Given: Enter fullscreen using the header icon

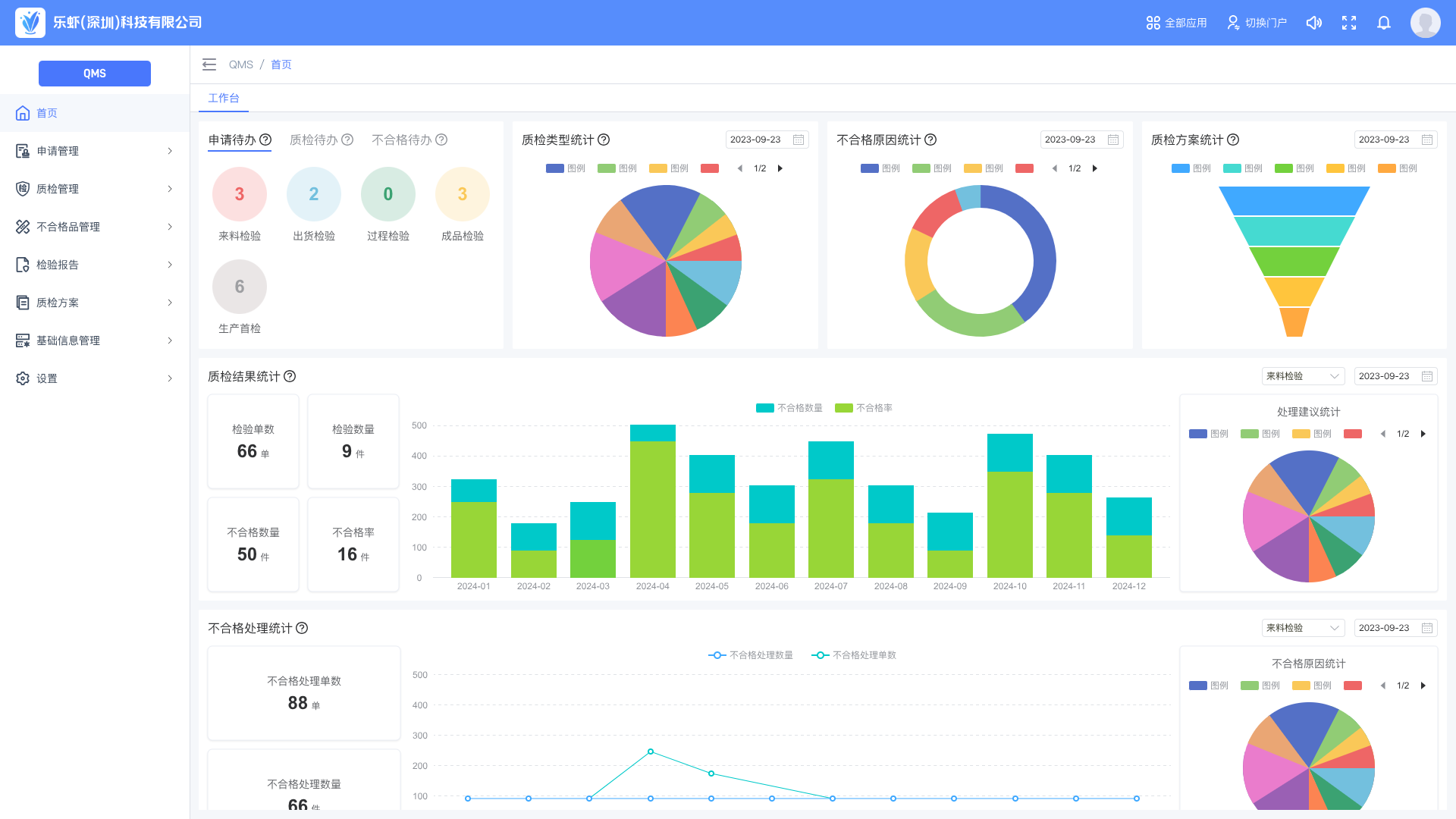Looking at the screenshot, I should coord(1349,23).
